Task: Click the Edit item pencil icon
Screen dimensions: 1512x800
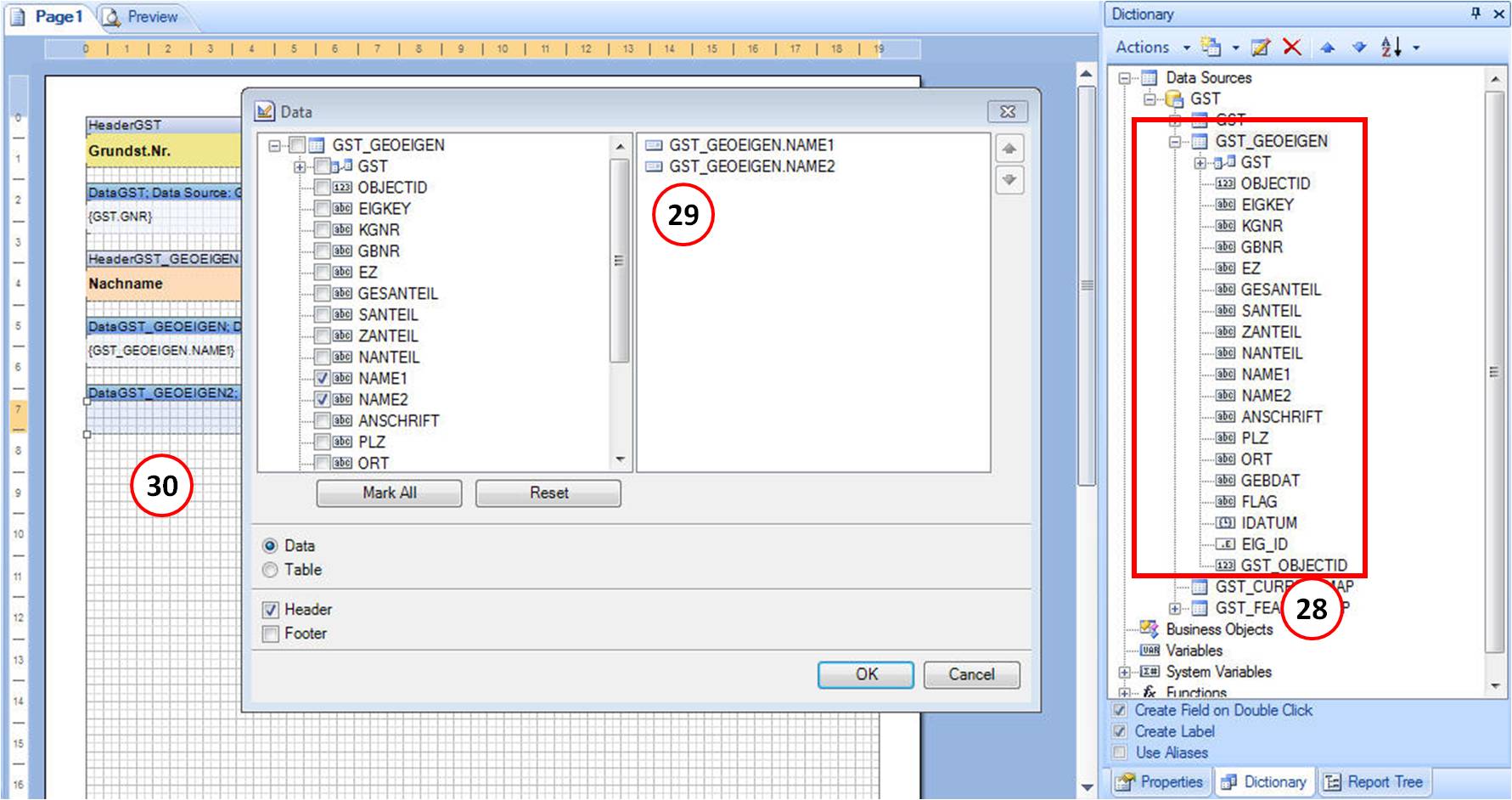Action: click(1261, 48)
